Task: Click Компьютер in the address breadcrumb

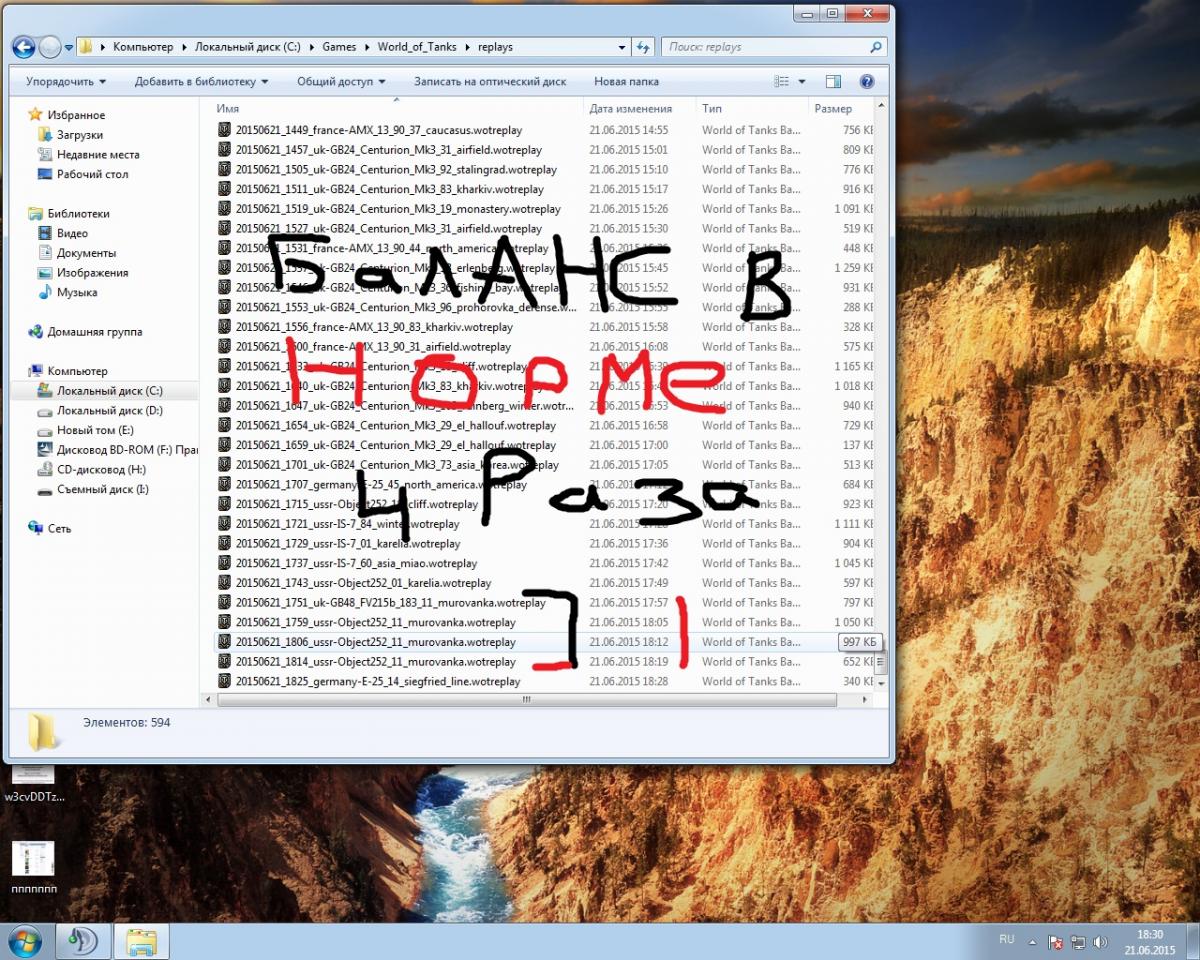Action: click(143, 47)
